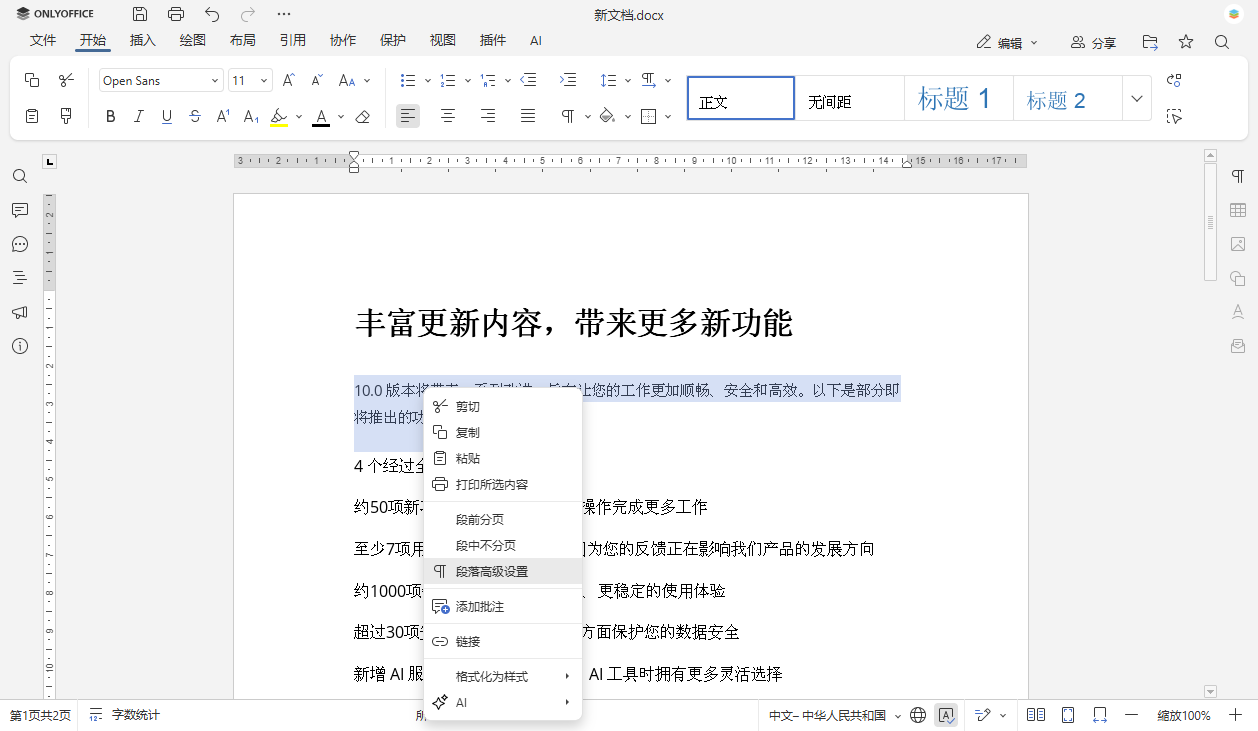Open 字数统计 in status bar
The image size is (1258, 731).
point(124,715)
